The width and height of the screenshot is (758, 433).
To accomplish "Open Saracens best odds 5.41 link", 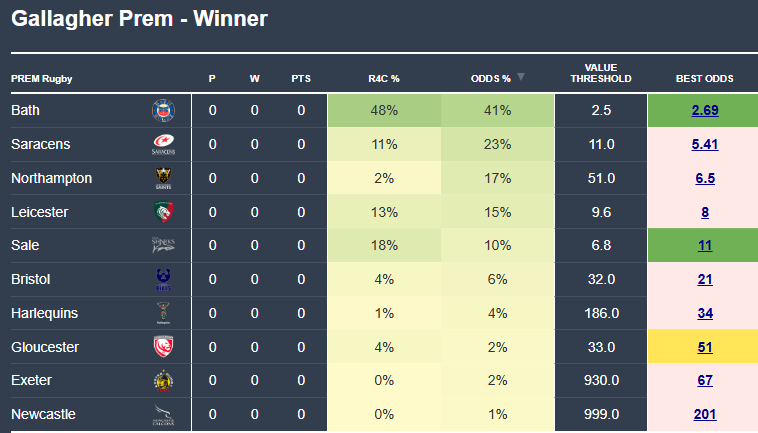I will pos(705,144).
